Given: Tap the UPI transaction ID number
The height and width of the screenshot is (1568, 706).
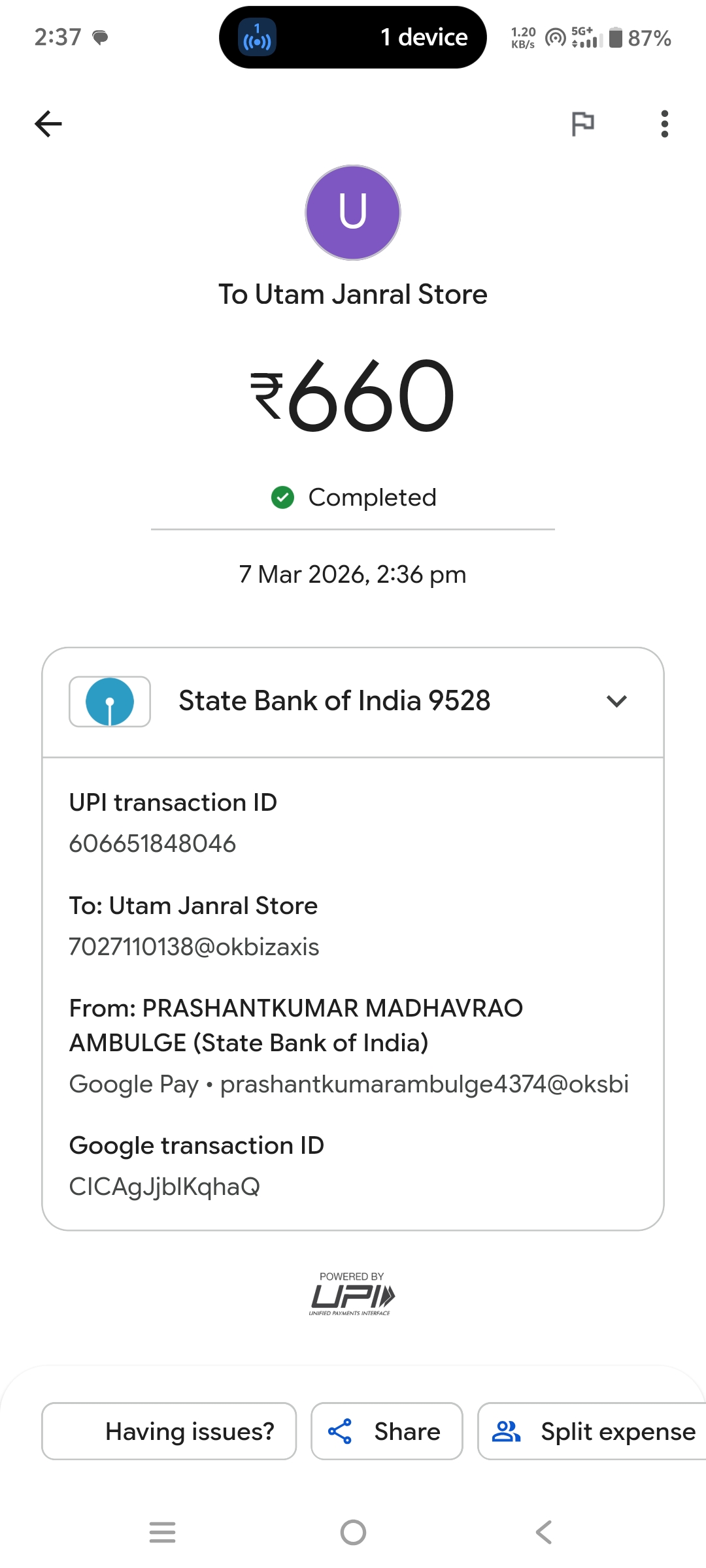Looking at the screenshot, I should tap(152, 843).
